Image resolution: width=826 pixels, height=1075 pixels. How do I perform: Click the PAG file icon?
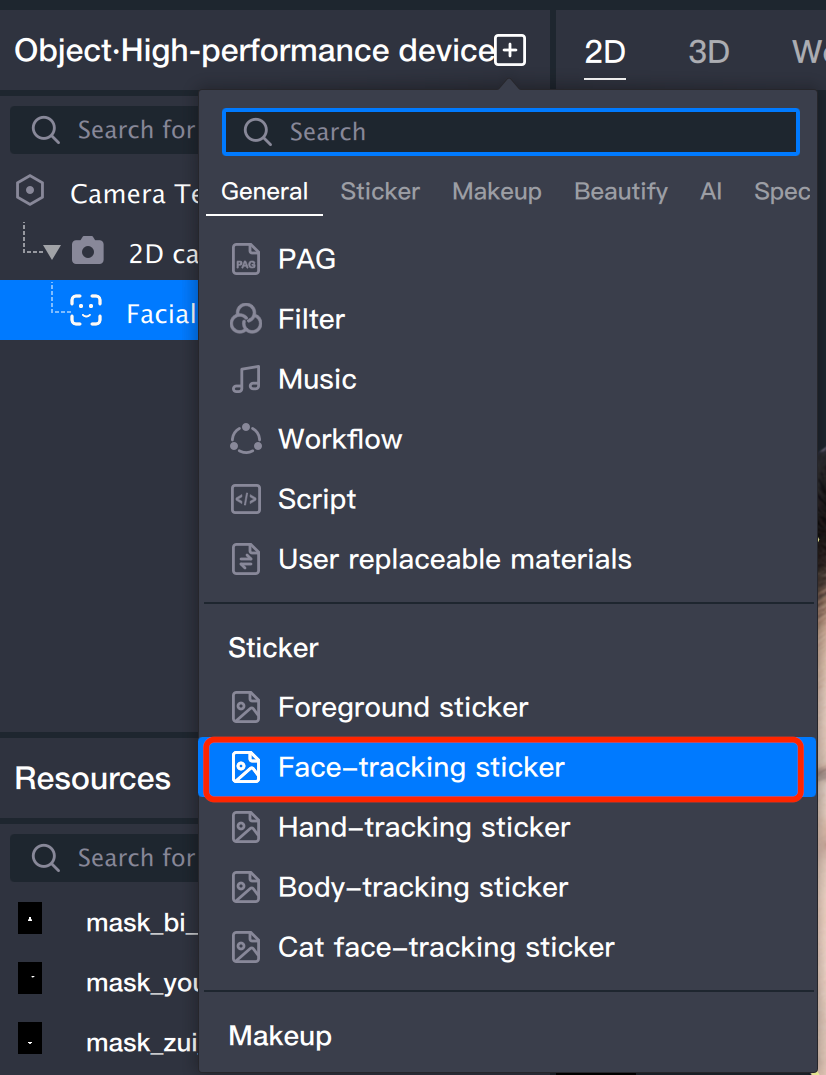(x=245, y=259)
